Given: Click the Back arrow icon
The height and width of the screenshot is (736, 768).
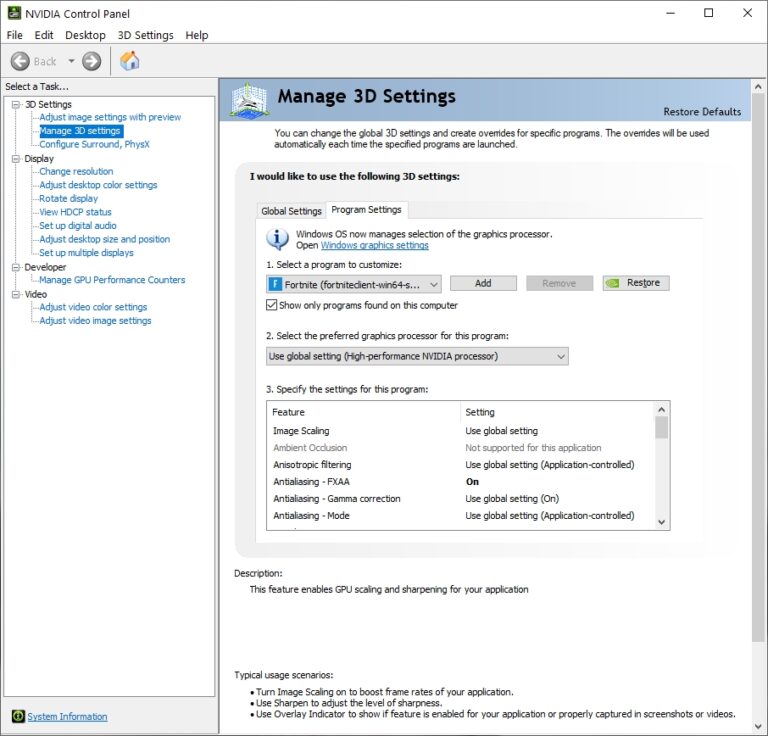Looking at the screenshot, I should click(x=20, y=61).
